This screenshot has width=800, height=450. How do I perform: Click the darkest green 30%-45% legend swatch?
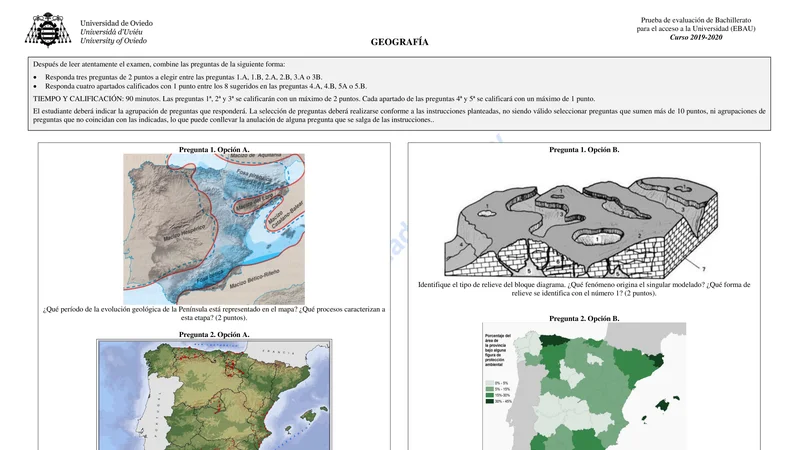[x=489, y=402]
